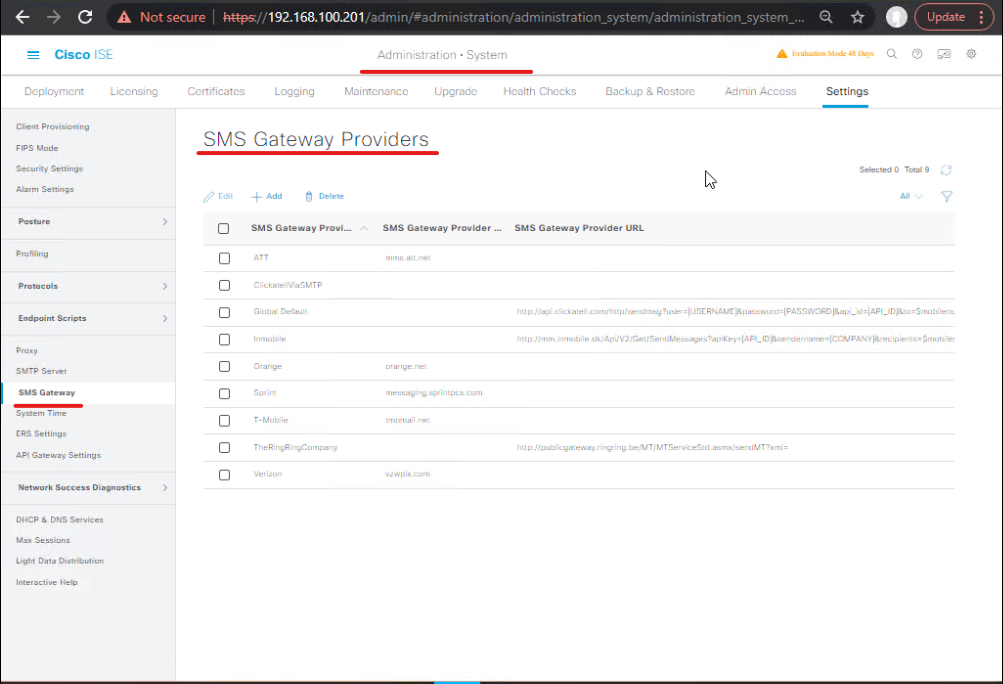Check the Verizon provider checkbox

click(224, 475)
